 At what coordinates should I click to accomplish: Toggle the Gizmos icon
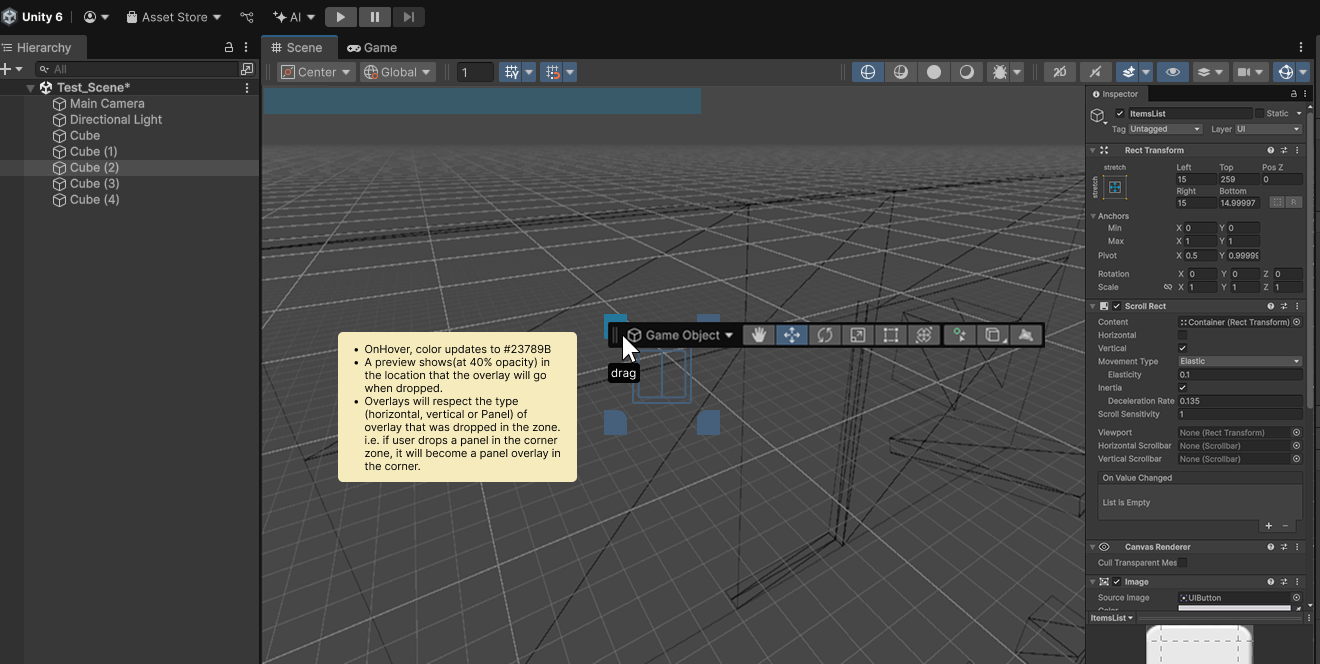(x=1286, y=72)
